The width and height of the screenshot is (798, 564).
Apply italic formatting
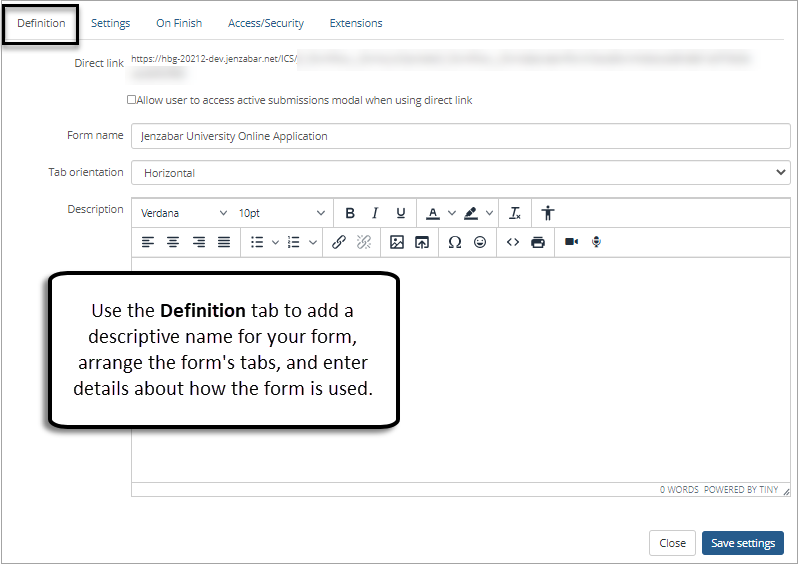[x=375, y=213]
